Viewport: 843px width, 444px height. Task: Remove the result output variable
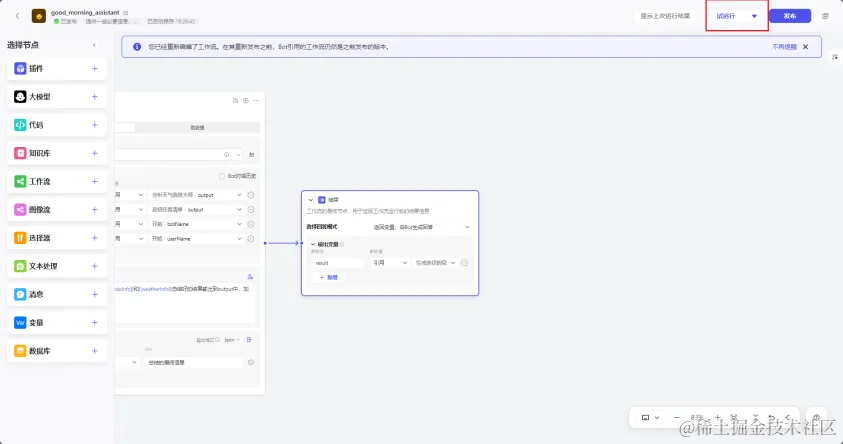pyautogui.click(x=465, y=263)
